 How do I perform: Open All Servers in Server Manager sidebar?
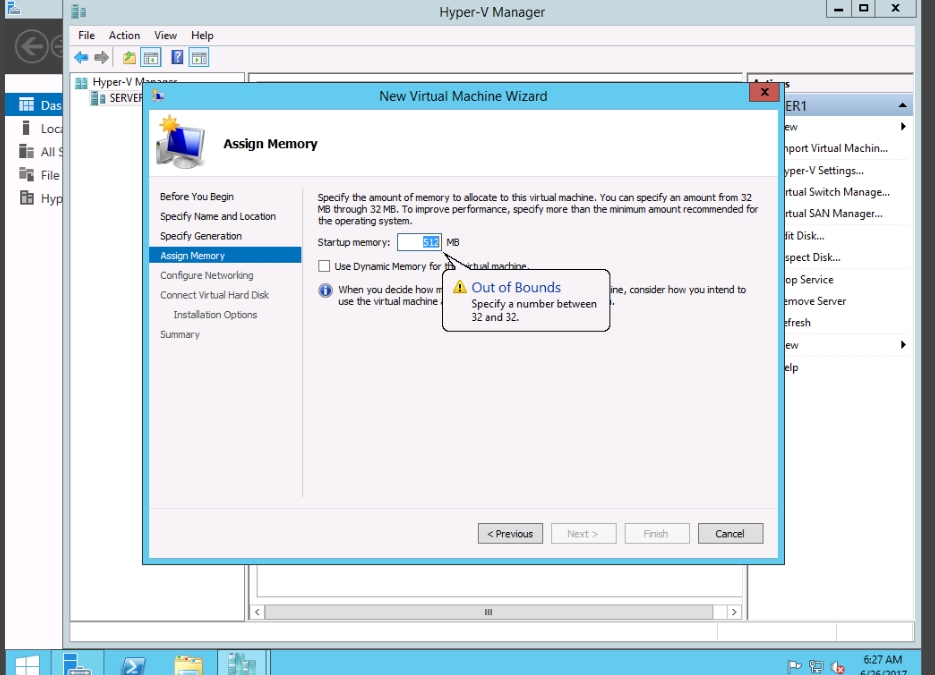[x=39, y=151]
